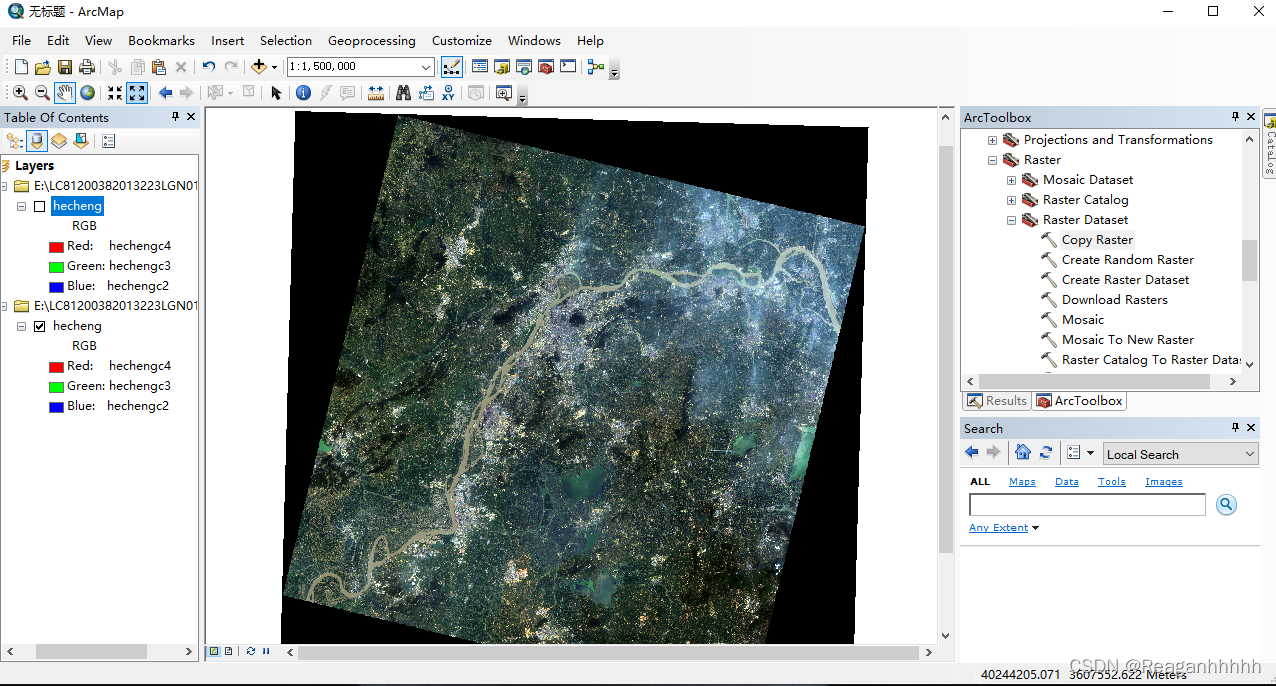The height and width of the screenshot is (686, 1276).
Task: Expand the Mosaic Dataset toolset
Action: 1011,180
